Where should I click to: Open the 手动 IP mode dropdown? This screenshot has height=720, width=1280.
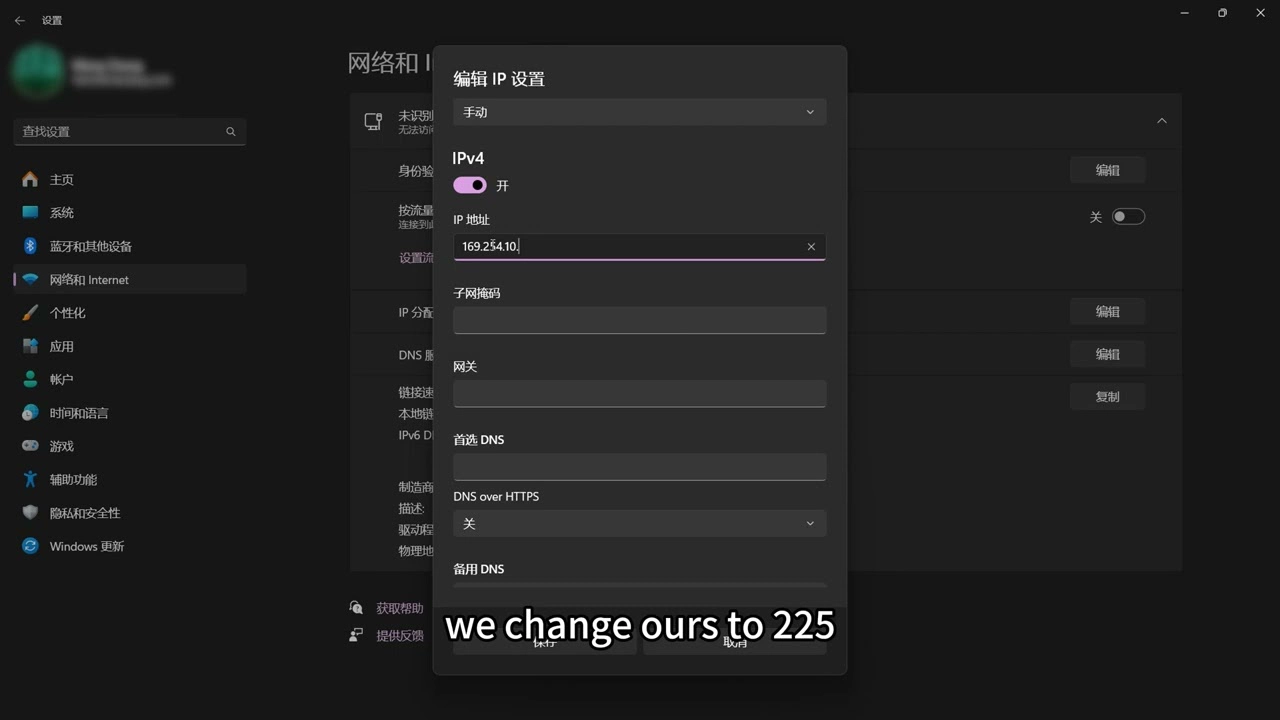coord(640,112)
